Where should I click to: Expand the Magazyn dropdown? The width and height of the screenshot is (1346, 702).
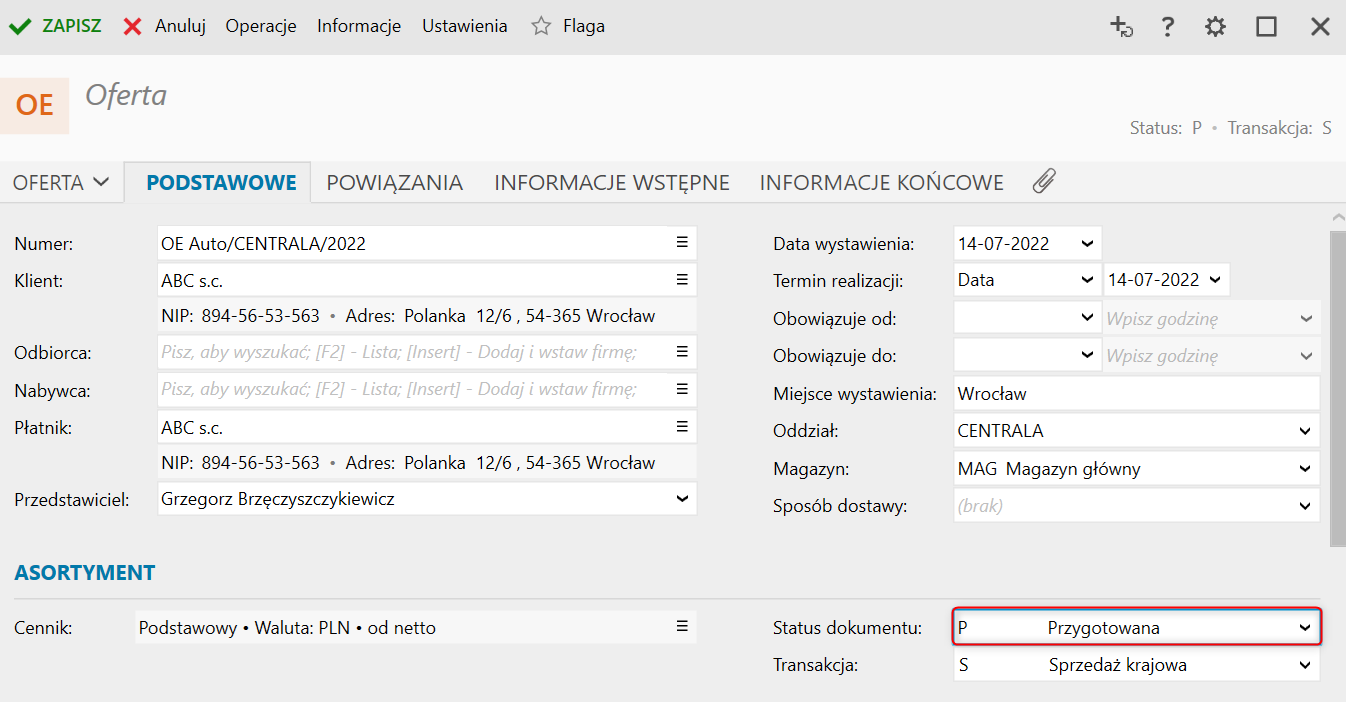tap(1304, 468)
